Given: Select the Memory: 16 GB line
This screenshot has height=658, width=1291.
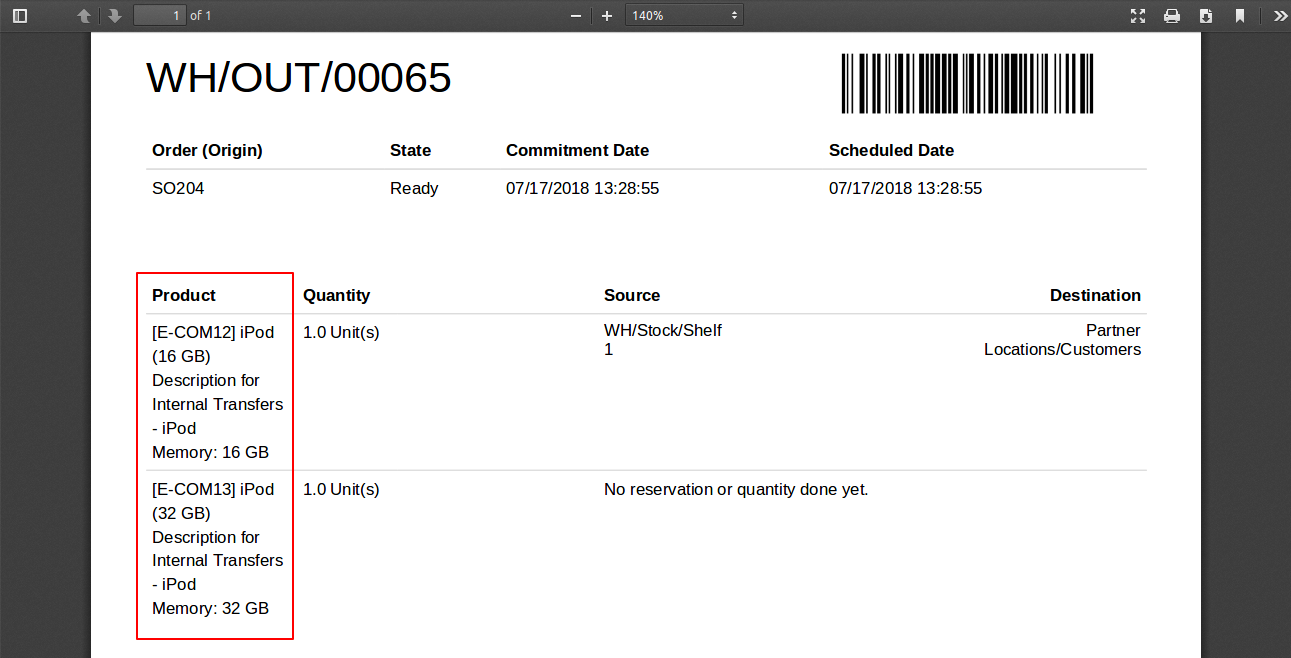Looking at the screenshot, I should click(x=210, y=452).
